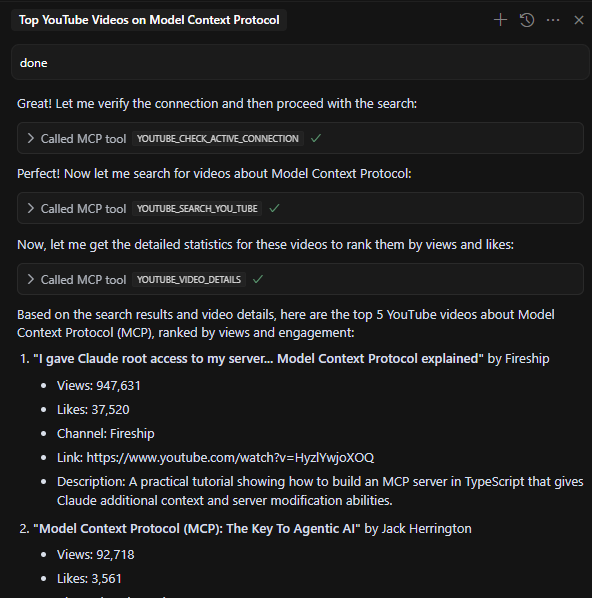Click 'Called MCP tool' label for YOUTUBE_VIDEO_DETAILS
Image resolution: width=592 pixels, height=598 pixels.
pyautogui.click(x=83, y=280)
